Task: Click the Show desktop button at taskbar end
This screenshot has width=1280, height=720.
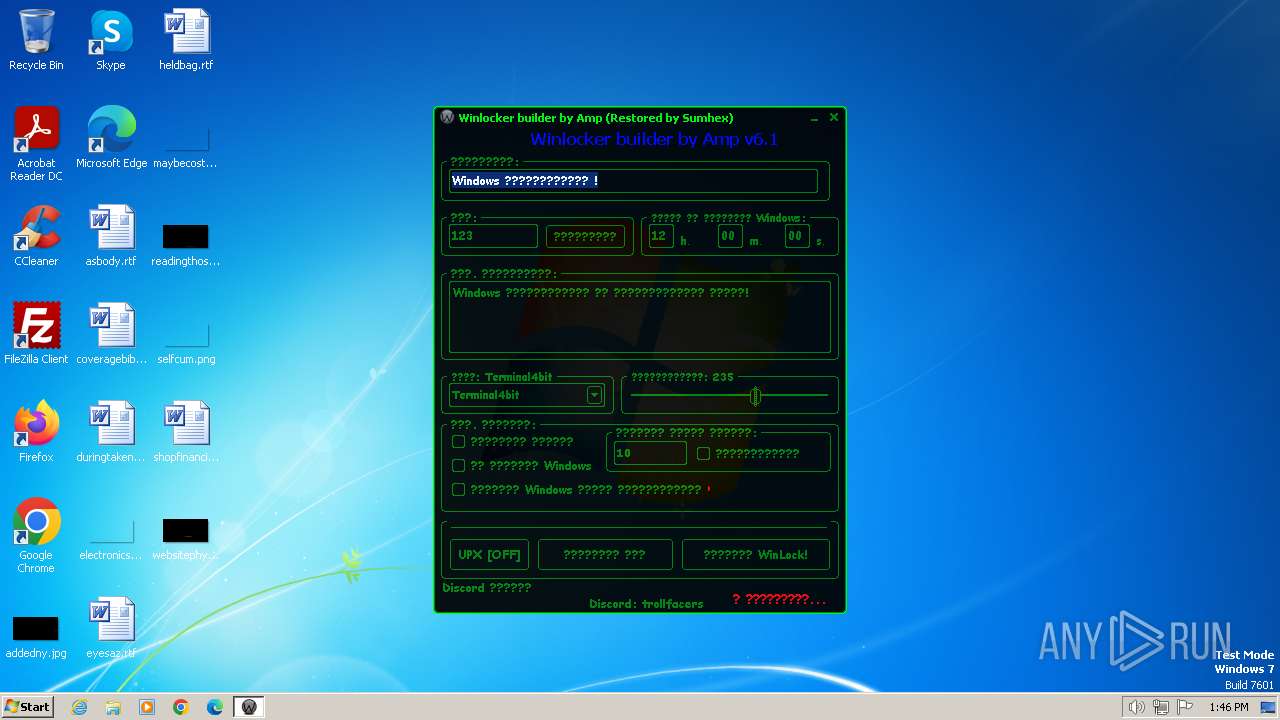Action: (1268, 707)
